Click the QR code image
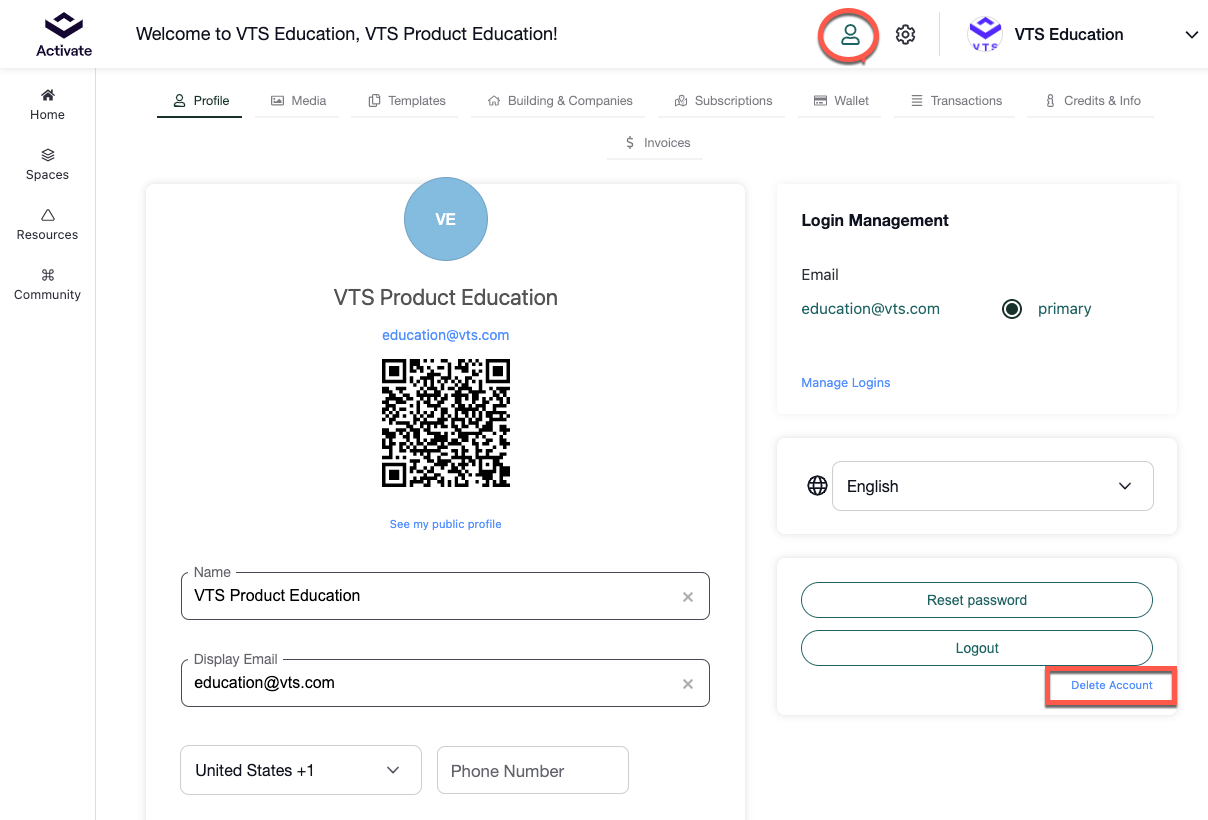 [x=446, y=423]
